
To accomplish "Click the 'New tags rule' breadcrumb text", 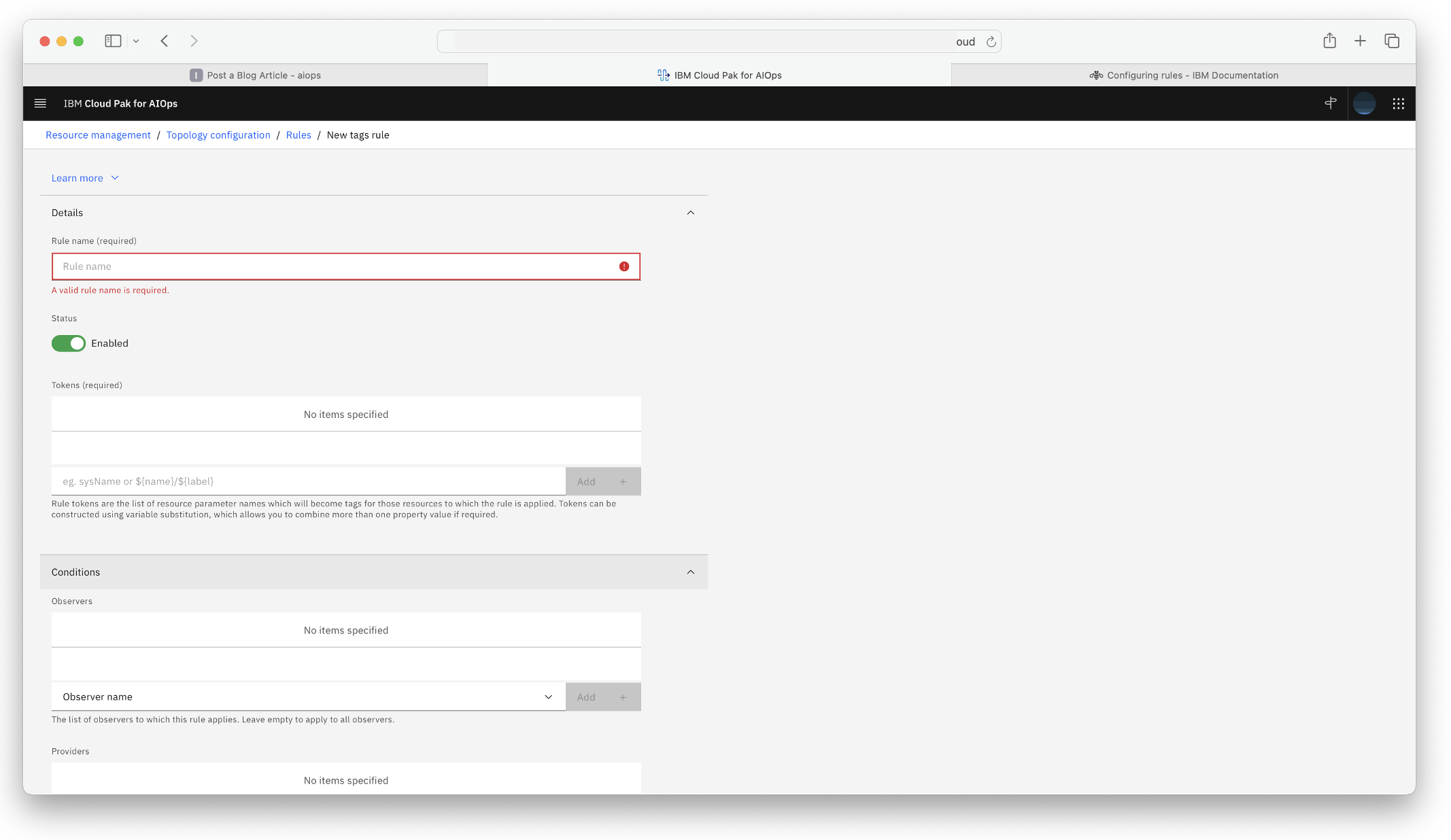I will (x=358, y=135).
